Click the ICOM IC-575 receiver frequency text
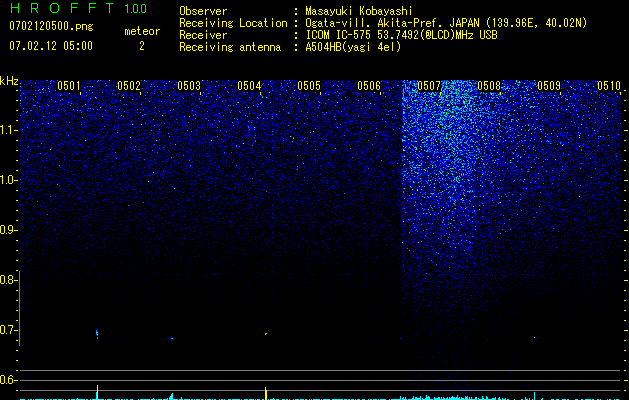This screenshot has height=400, width=629. tap(401, 35)
